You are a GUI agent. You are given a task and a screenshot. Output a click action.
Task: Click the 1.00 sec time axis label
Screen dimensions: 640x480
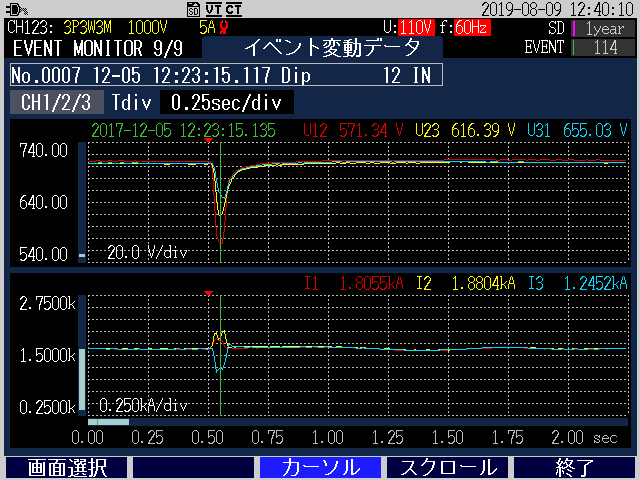pyautogui.click(x=327, y=438)
